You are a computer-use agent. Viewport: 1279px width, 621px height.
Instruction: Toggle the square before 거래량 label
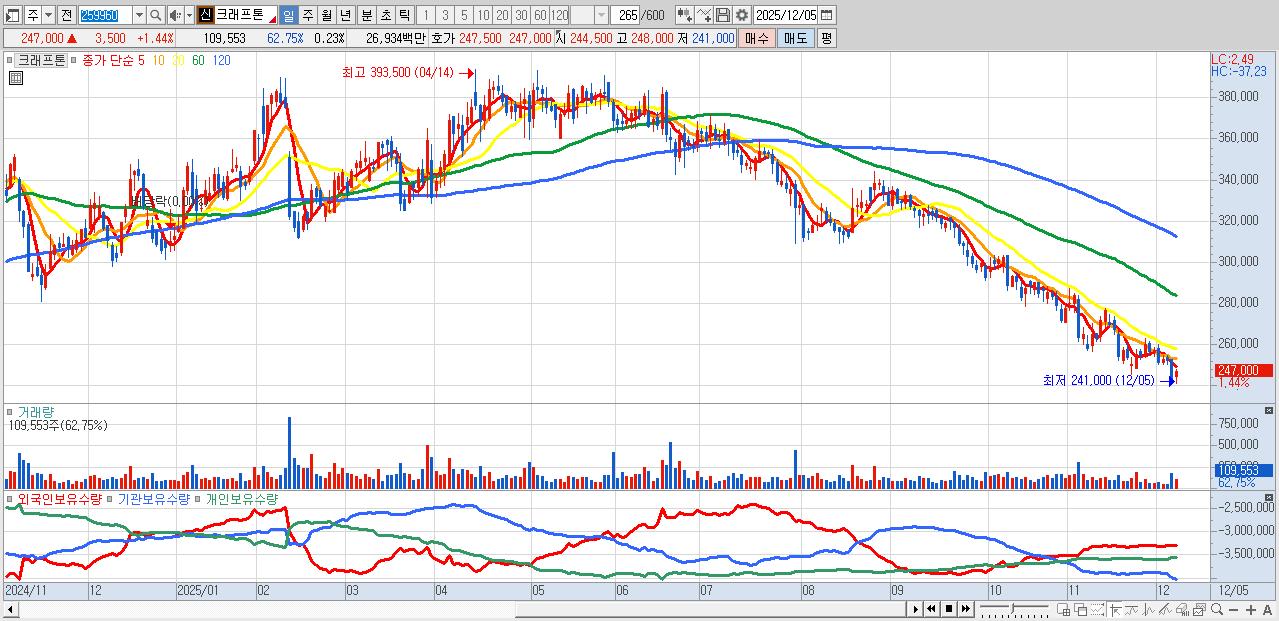click(10, 411)
